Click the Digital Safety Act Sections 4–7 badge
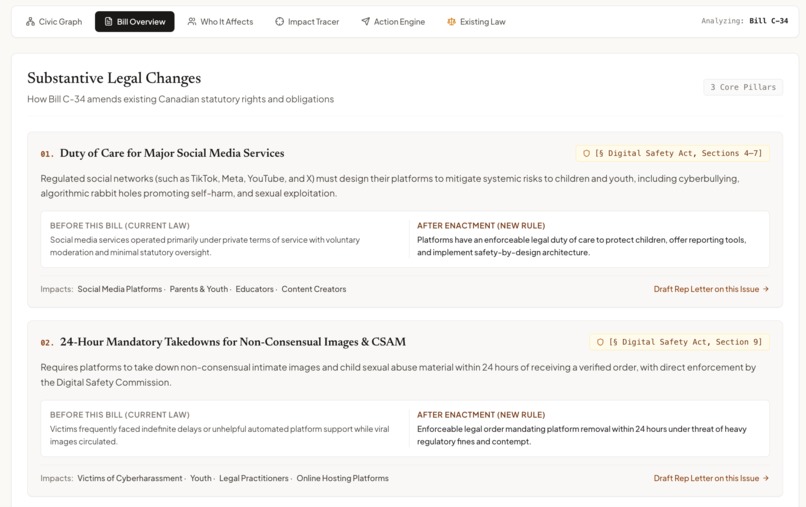806x507 pixels. point(672,153)
